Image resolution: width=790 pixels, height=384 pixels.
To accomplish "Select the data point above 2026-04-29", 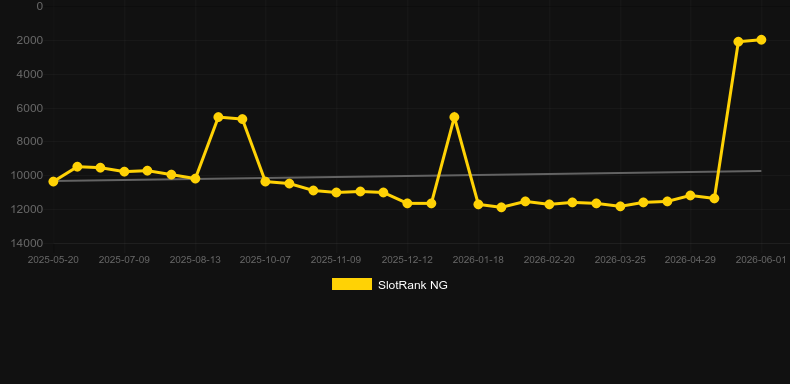I will click(691, 196).
